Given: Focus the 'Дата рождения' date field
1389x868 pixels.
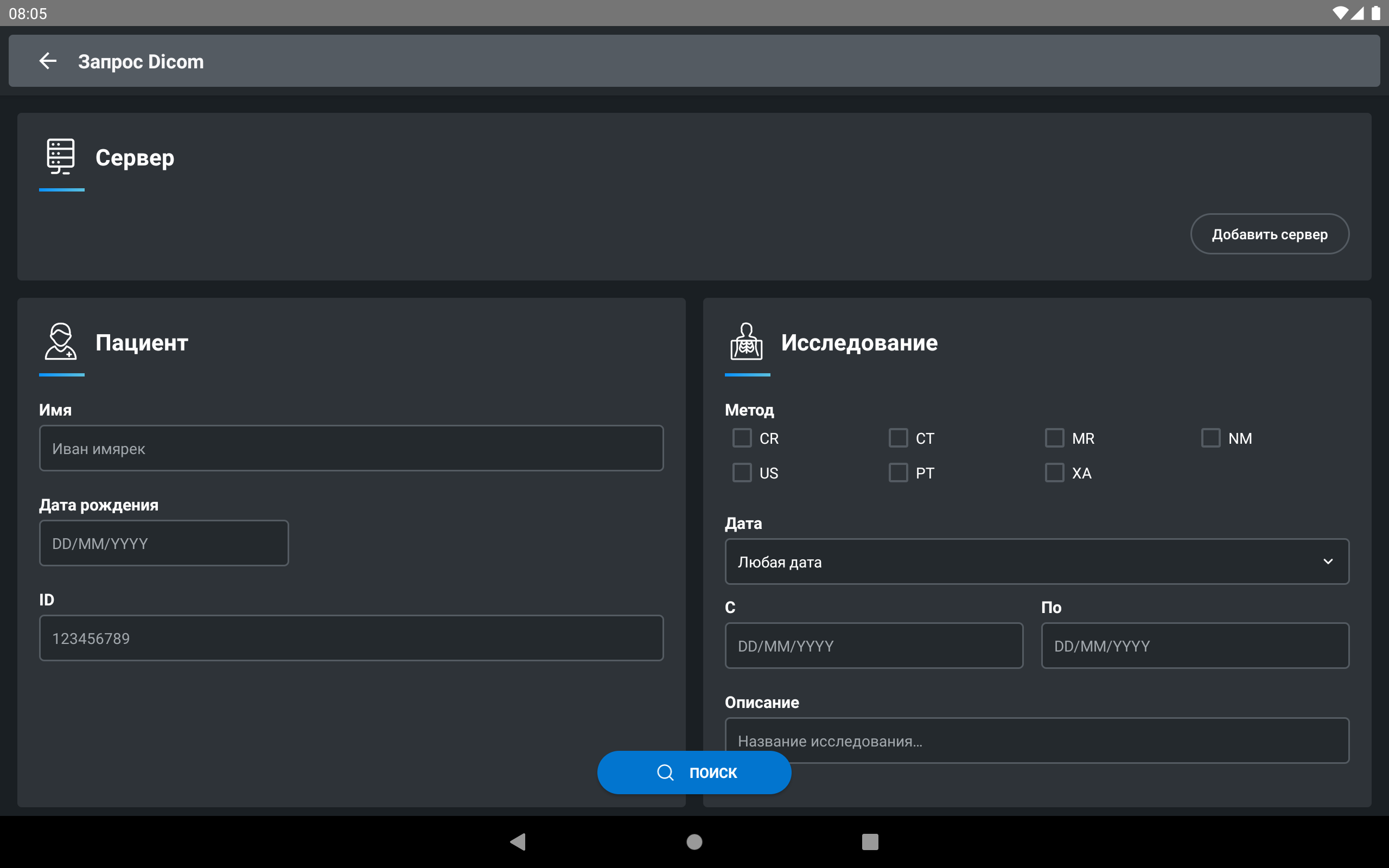Looking at the screenshot, I should click(163, 543).
